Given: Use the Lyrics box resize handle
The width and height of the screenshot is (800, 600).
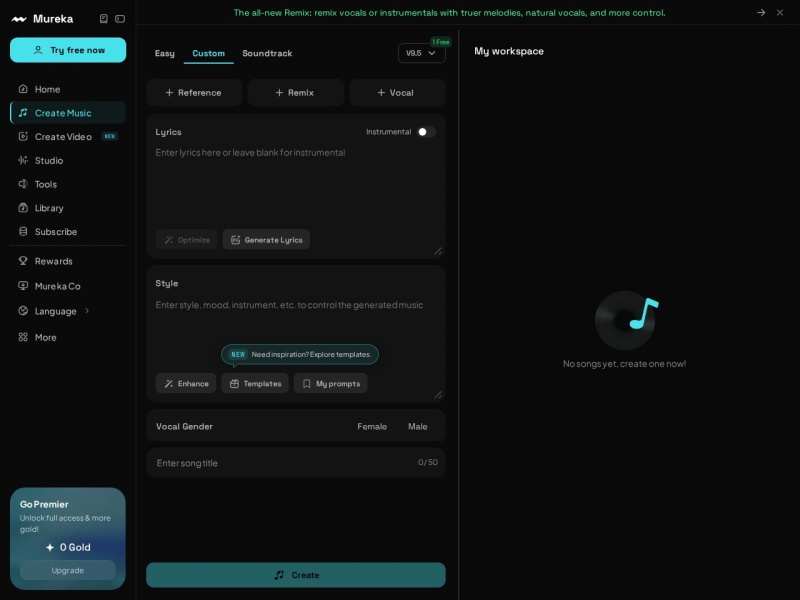Looking at the screenshot, I should (x=438, y=251).
